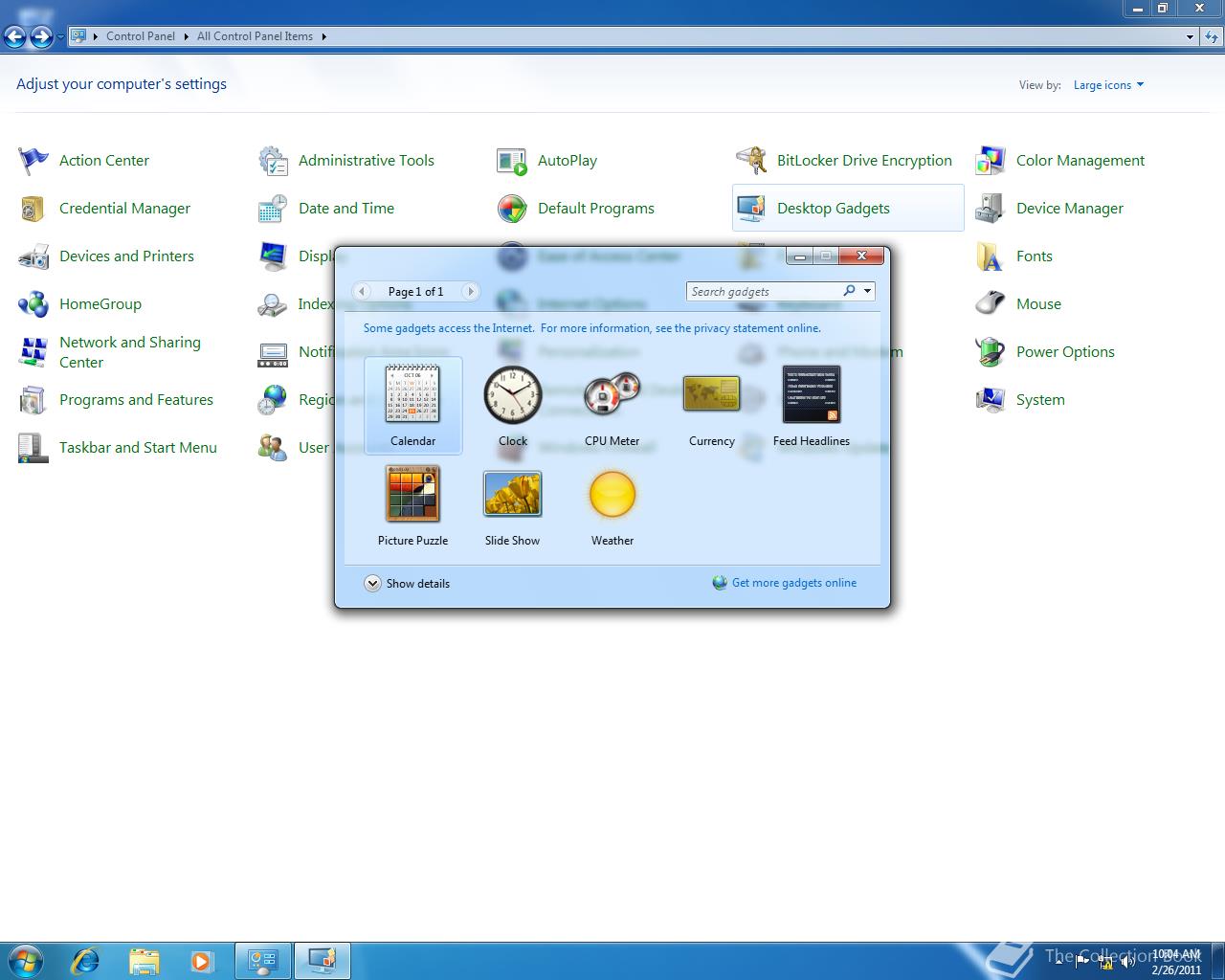Select the Clock gadget icon
The image size is (1225, 980).
[512, 394]
